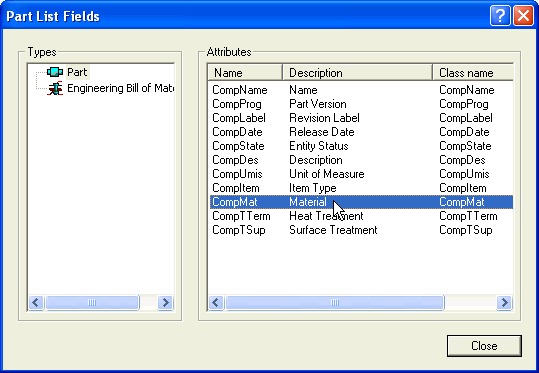Click the Types horizontal scrollbar thumb
The image size is (539, 373).
(x=92, y=303)
